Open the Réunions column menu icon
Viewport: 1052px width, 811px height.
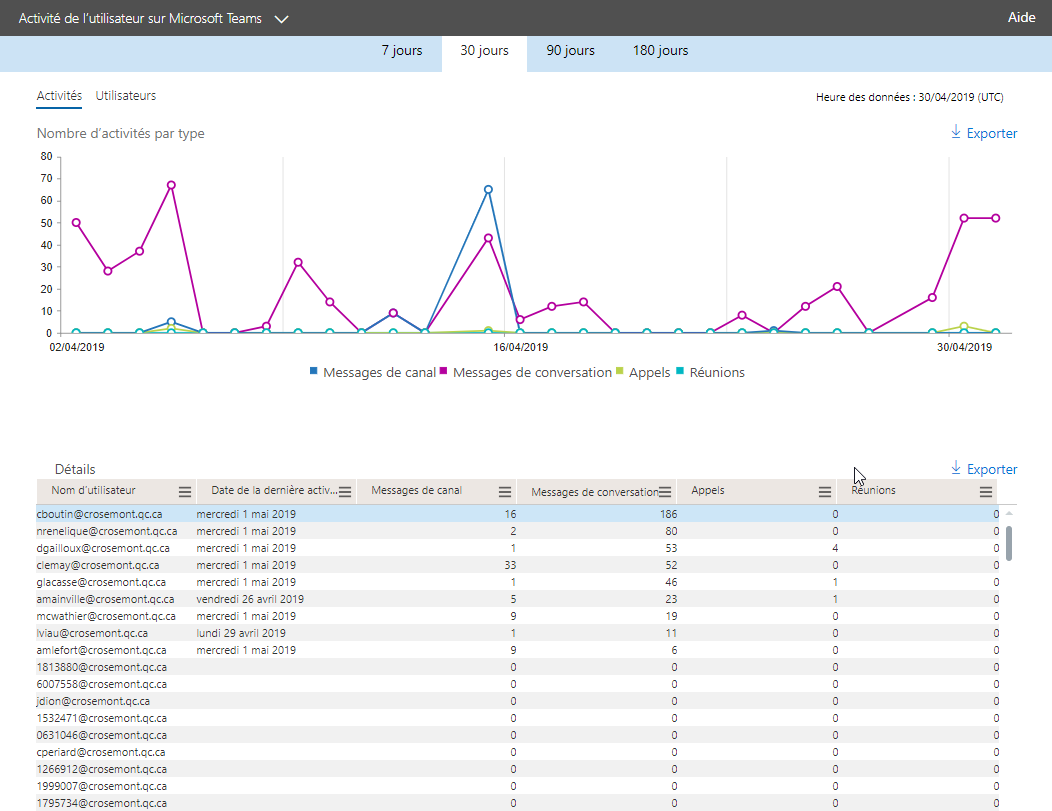(986, 492)
